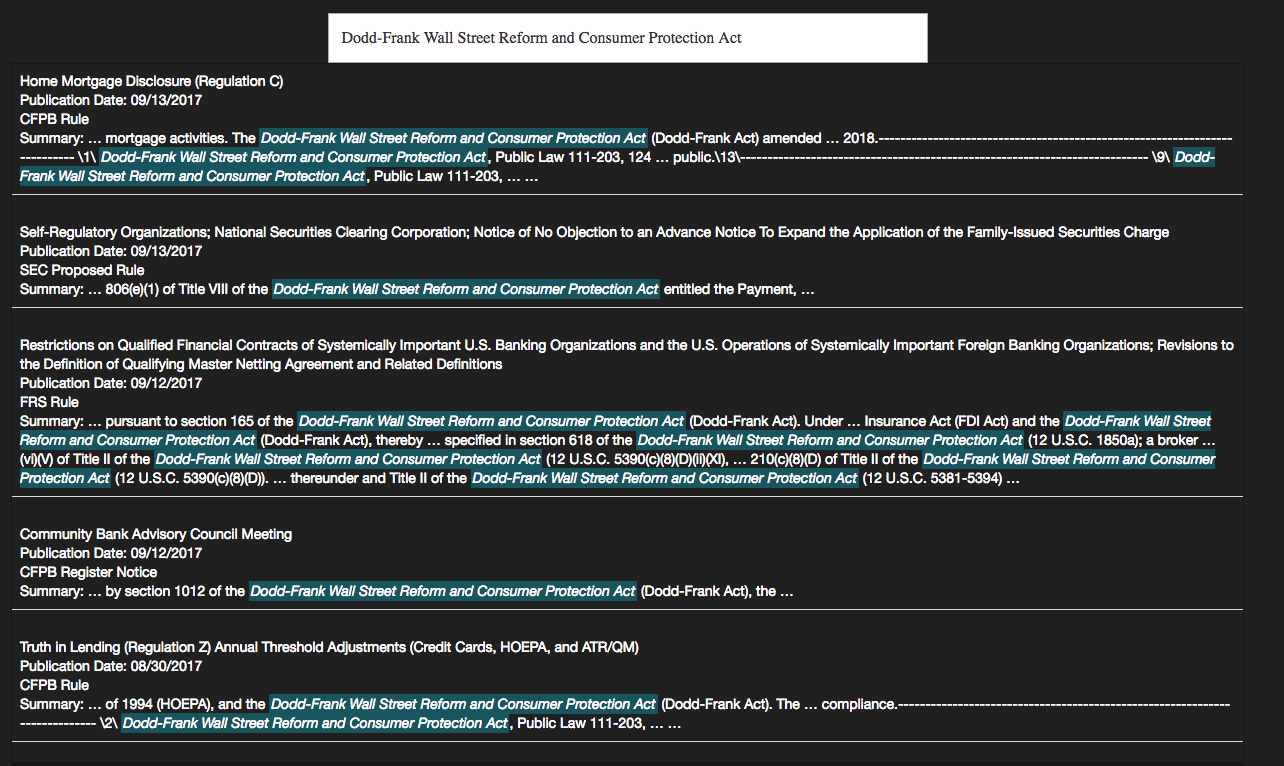Click 'FRS Rule' label
1284x766 pixels.
coord(49,402)
